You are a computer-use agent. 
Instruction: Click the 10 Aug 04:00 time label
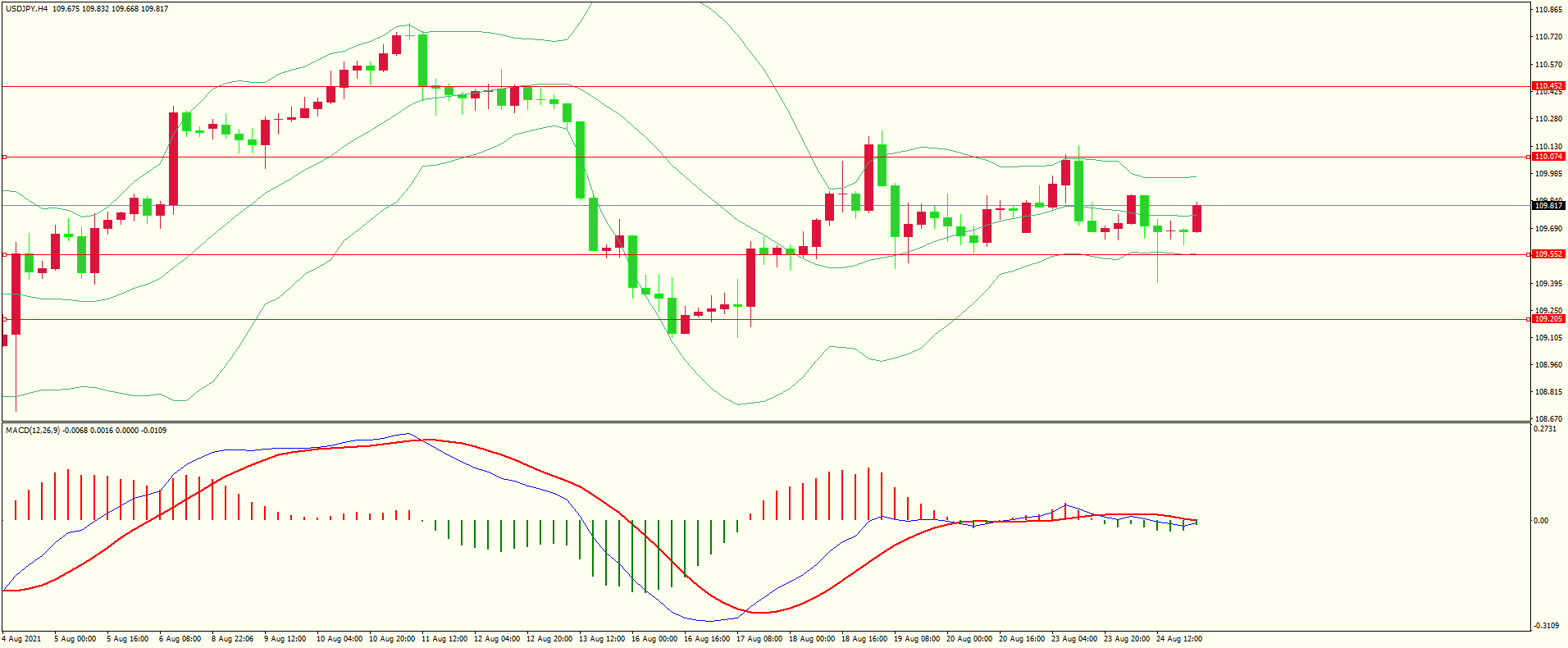340,639
